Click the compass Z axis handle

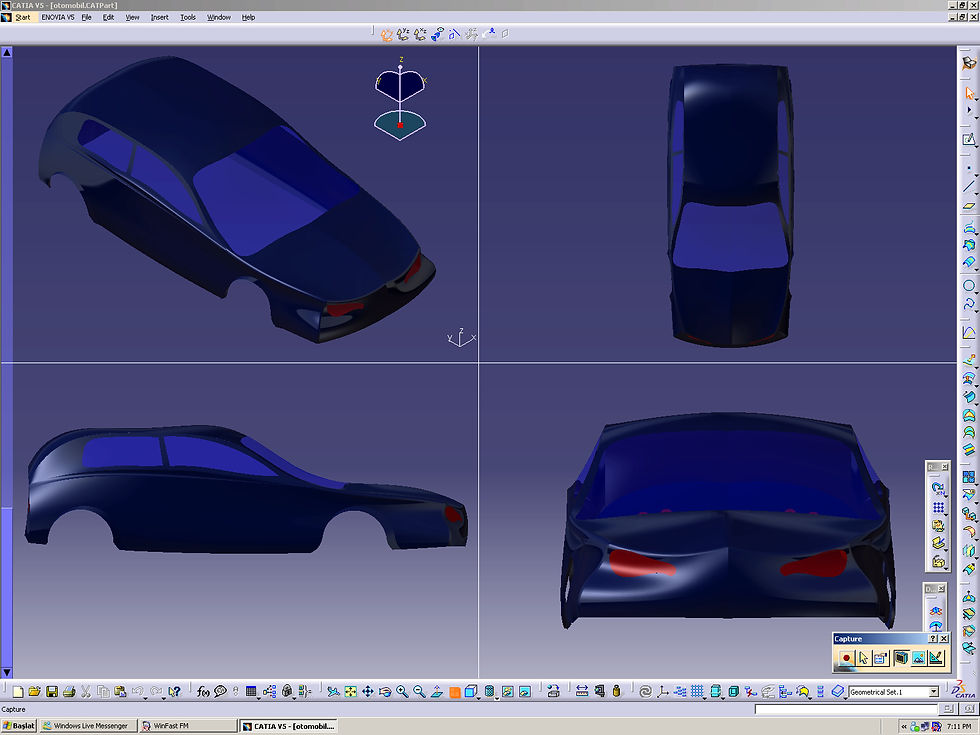401,65
